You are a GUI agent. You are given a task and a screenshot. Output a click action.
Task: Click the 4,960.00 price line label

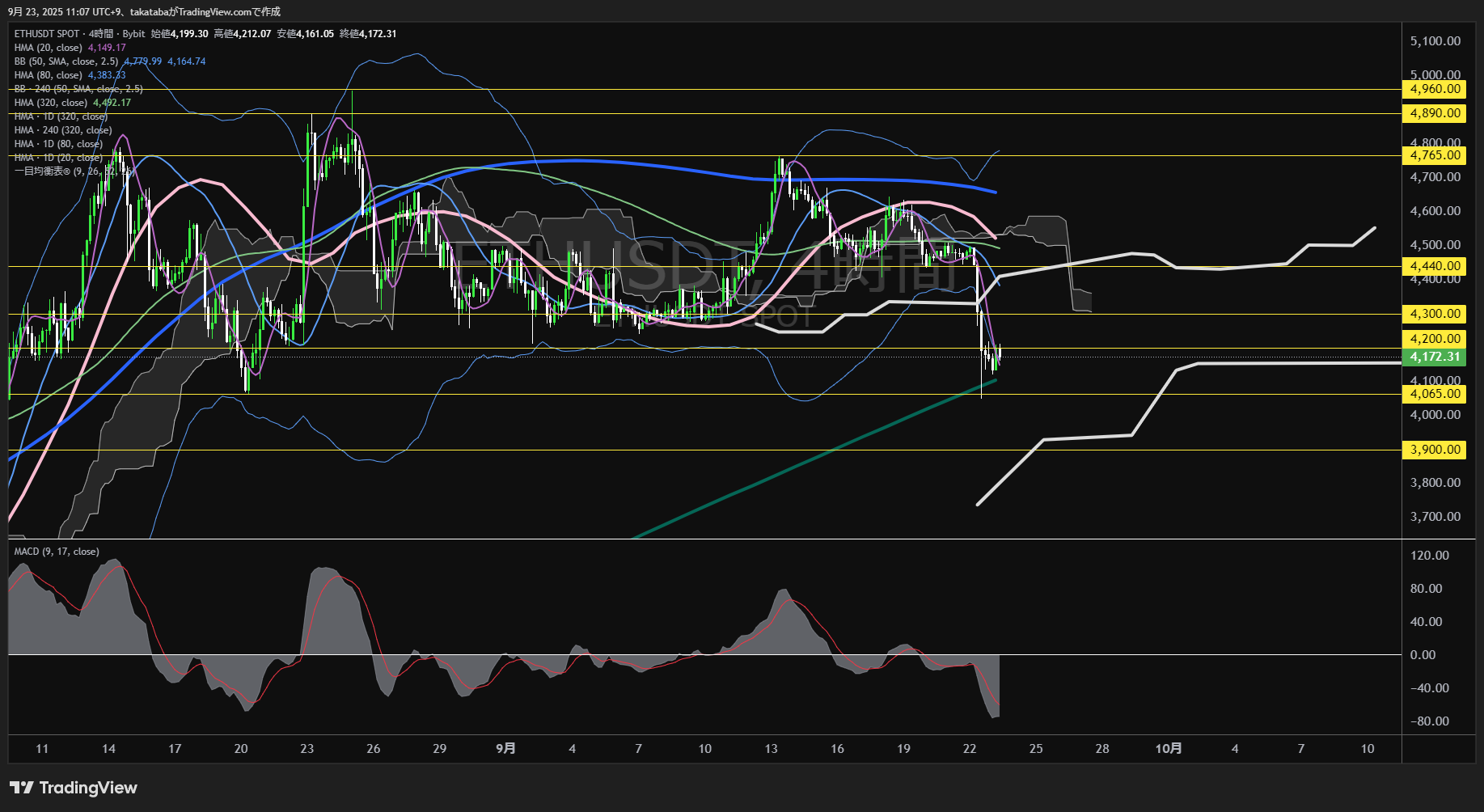(x=1435, y=89)
